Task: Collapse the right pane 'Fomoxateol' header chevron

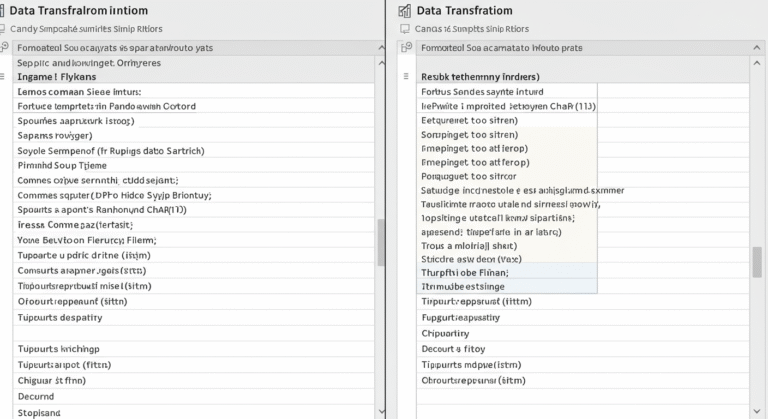Action: point(758,47)
